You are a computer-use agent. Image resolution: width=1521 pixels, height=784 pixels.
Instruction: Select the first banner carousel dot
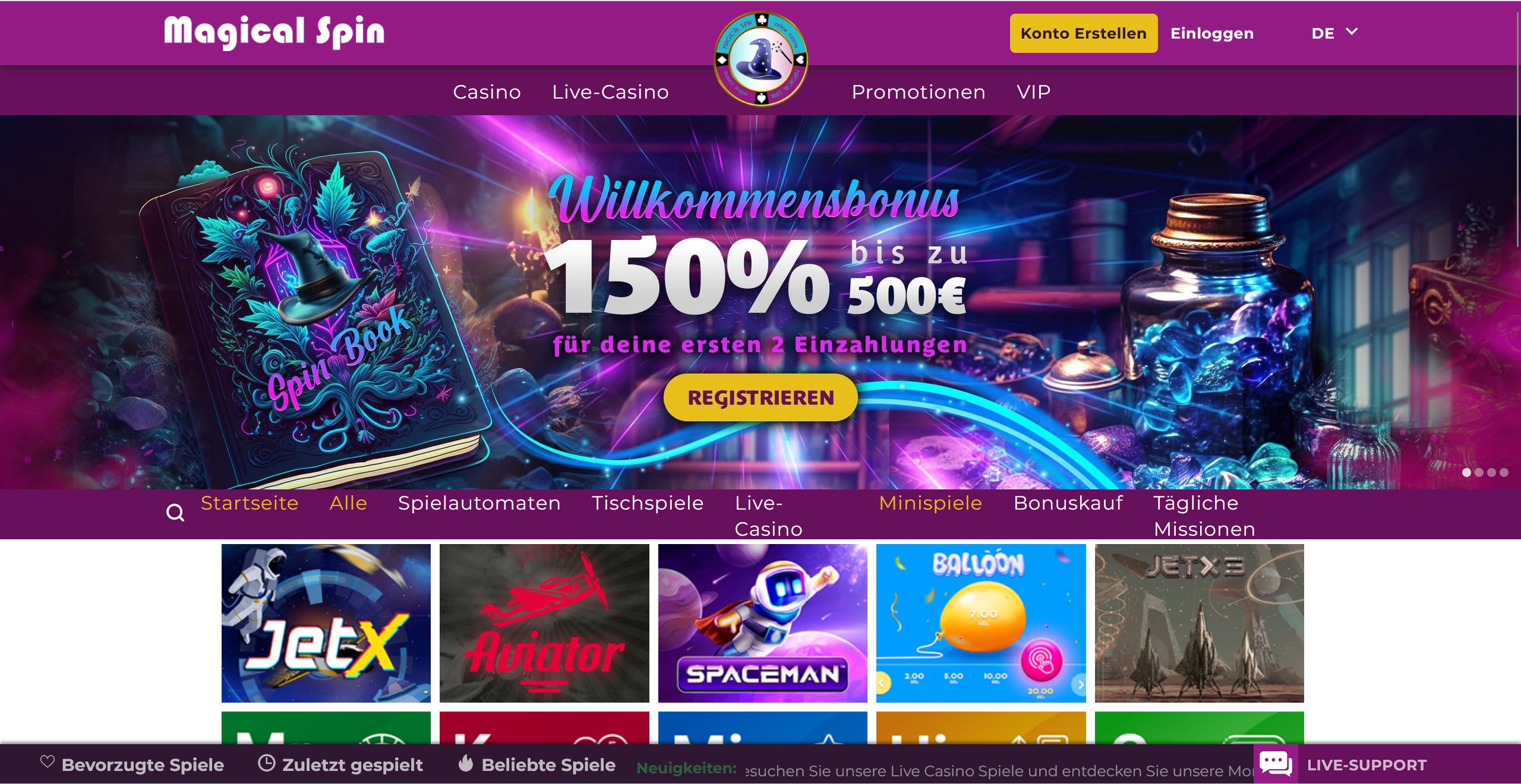(1466, 472)
